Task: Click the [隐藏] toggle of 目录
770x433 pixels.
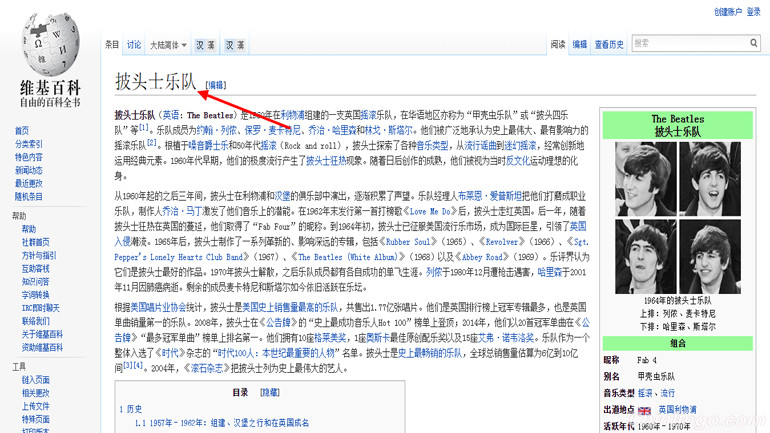Action: [270, 392]
